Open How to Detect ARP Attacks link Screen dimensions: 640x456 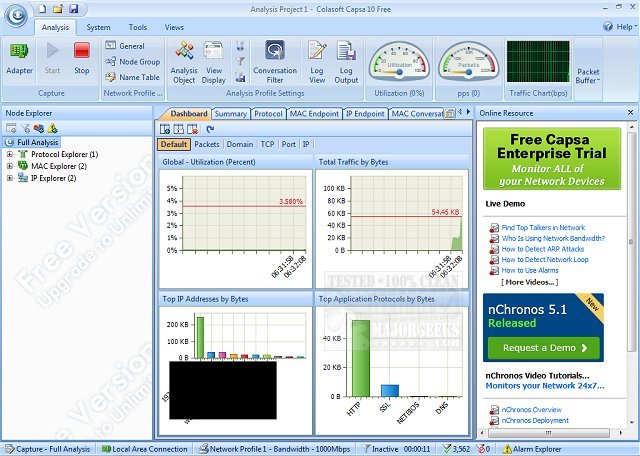click(542, 249)
